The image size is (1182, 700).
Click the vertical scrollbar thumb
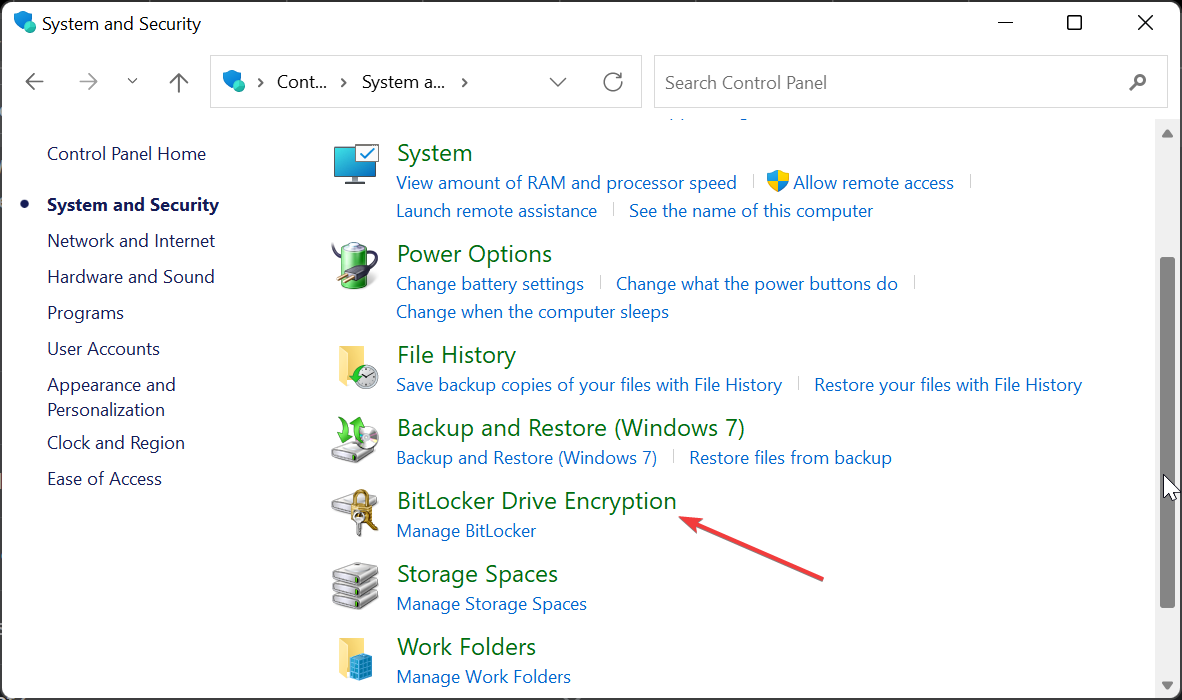coord(1167,430)
